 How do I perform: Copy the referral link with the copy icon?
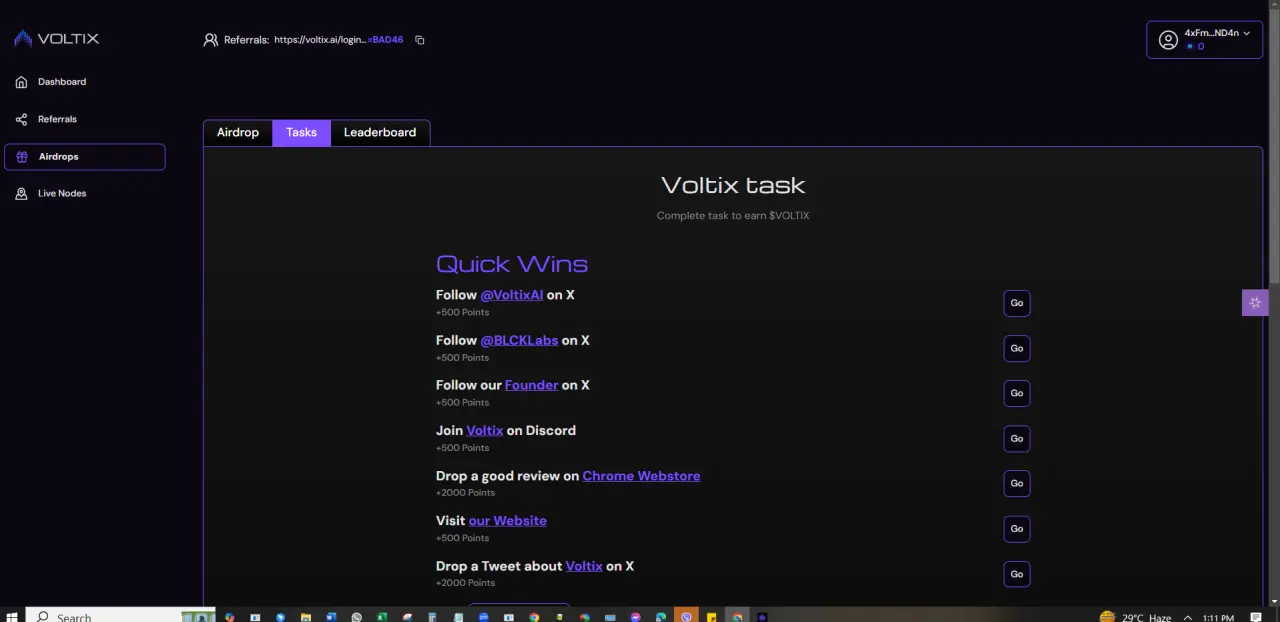click(x=420, y=40)
